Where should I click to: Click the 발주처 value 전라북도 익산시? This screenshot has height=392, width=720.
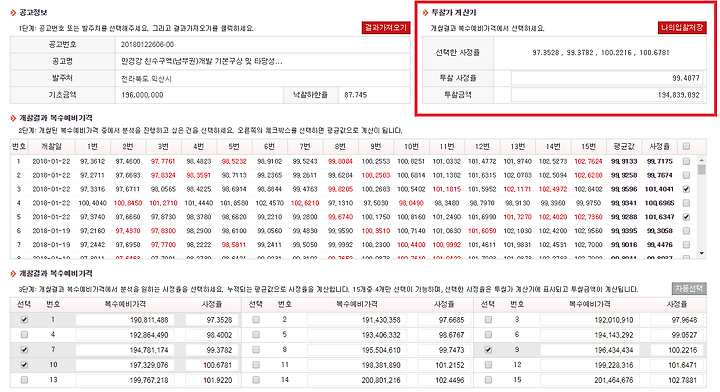coord(146,78)
